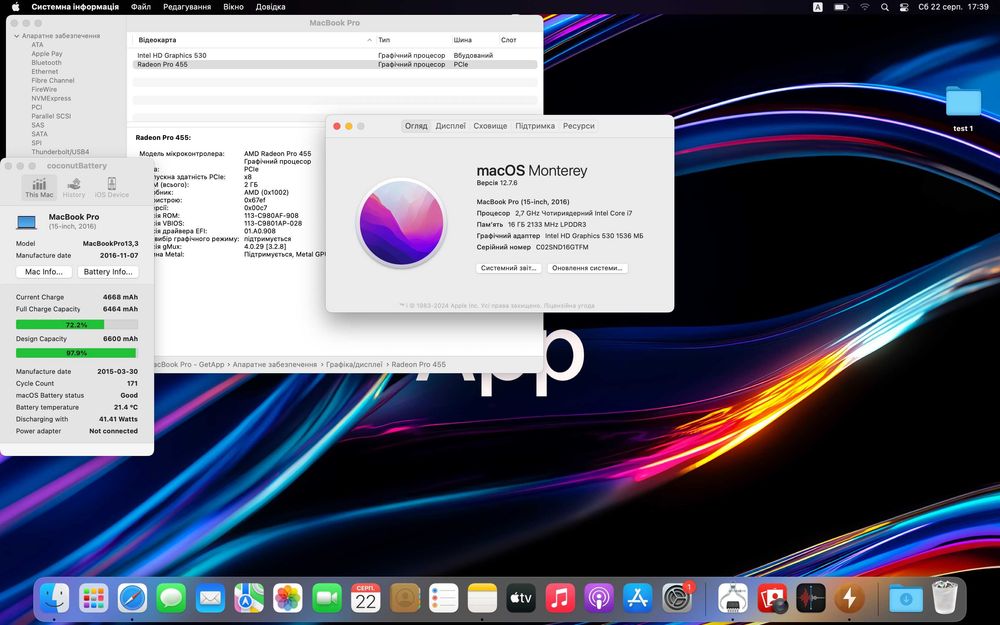Switch to iOS Device in coconutBattery
Viewport: 1000px width, 625px height.
pyautogui.click(x=112, y=188)
